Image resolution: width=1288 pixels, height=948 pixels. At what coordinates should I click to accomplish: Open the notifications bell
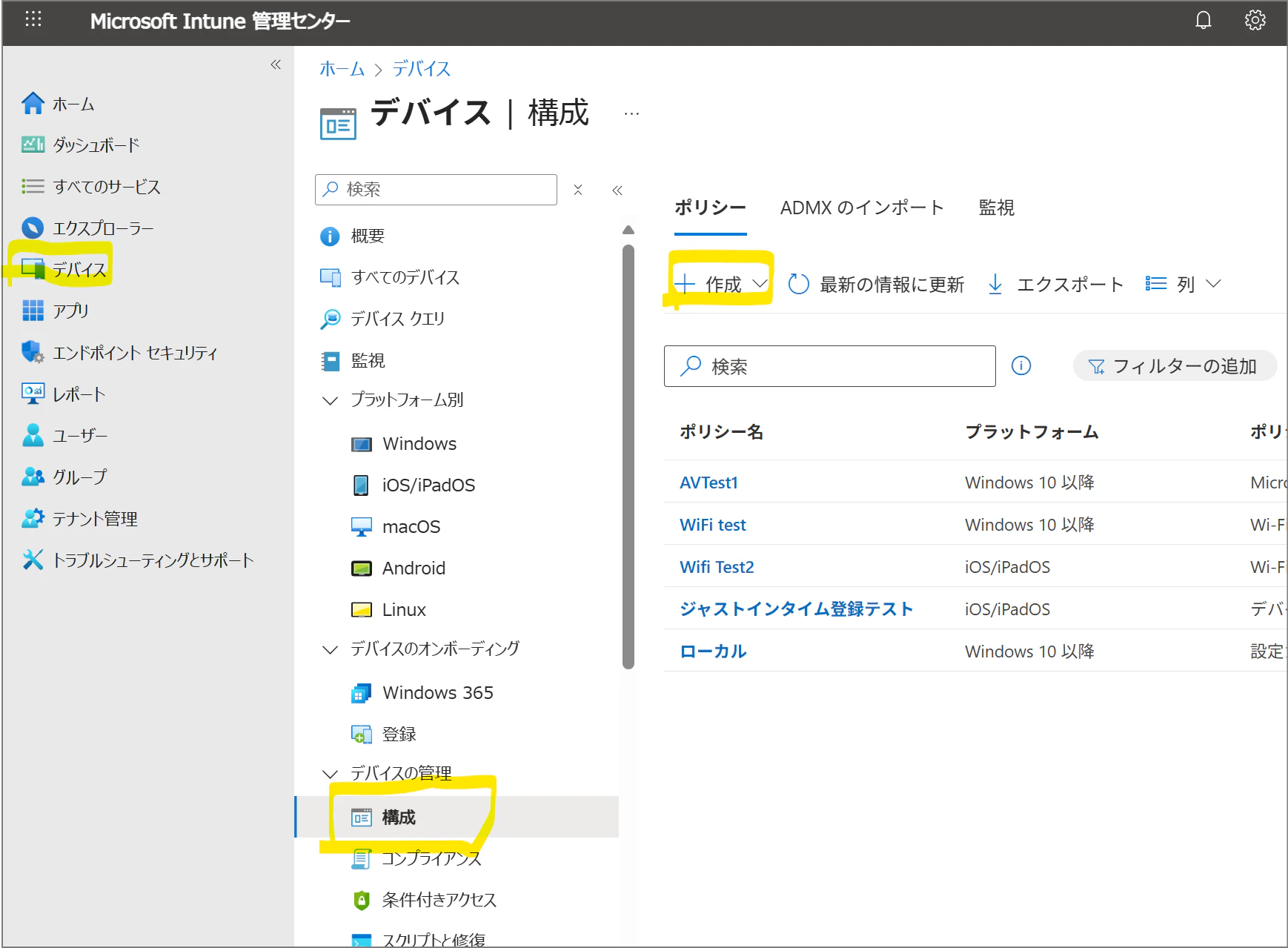pos(1203,20)
